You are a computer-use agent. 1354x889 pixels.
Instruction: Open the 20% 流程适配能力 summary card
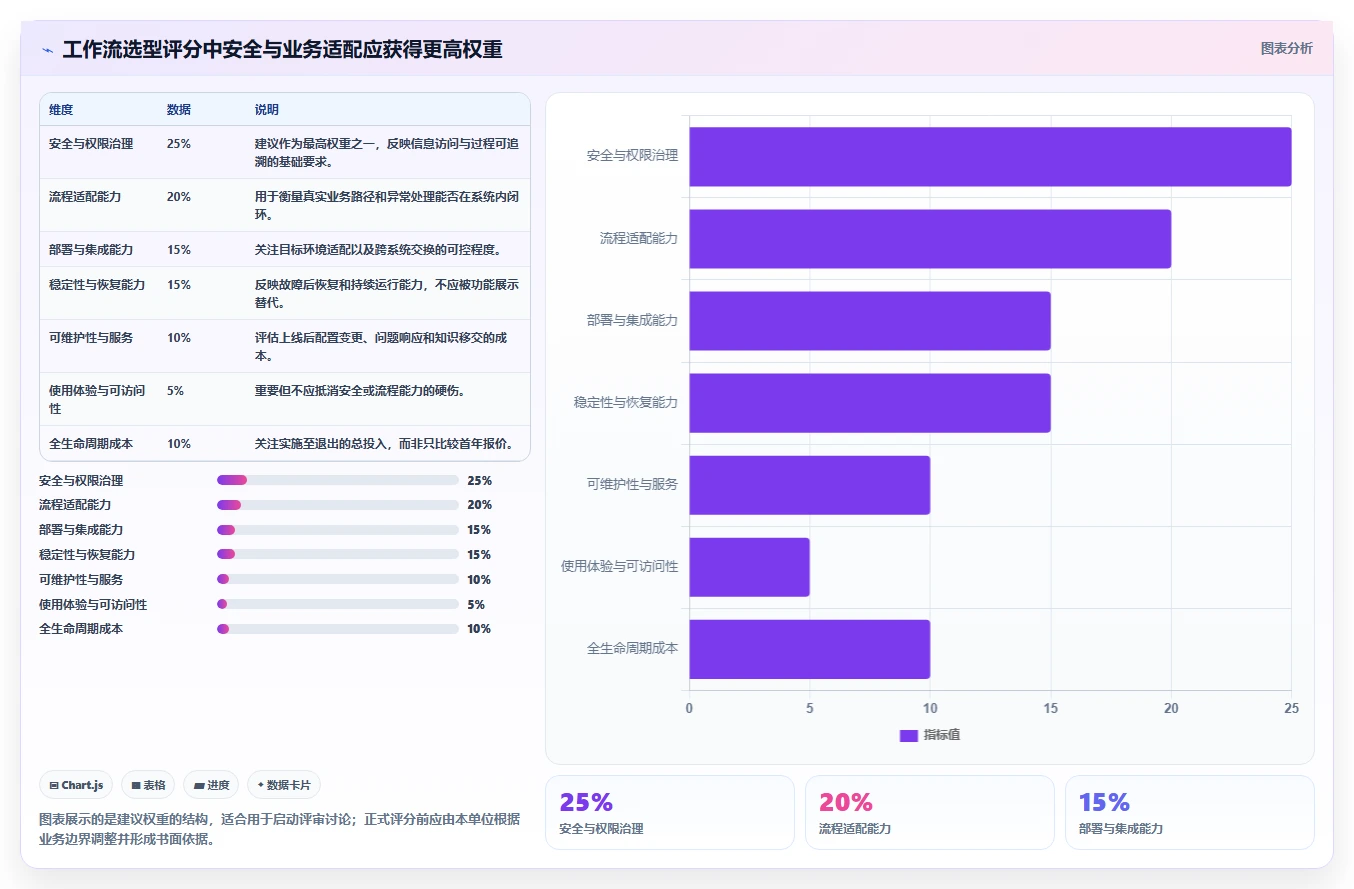929,812
